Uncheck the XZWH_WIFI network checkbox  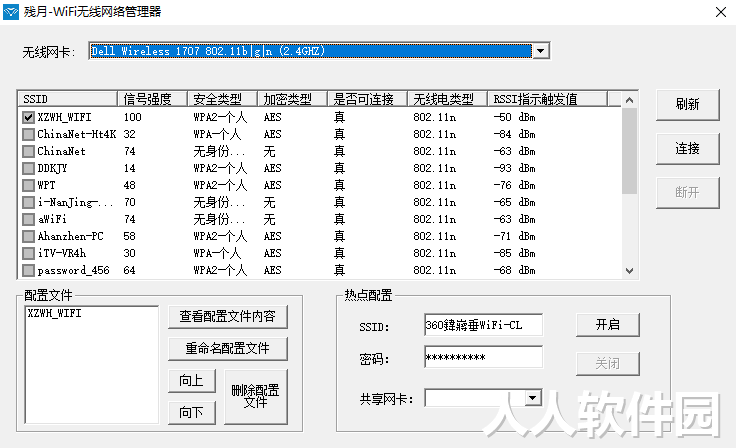click(x=28, y=117)
